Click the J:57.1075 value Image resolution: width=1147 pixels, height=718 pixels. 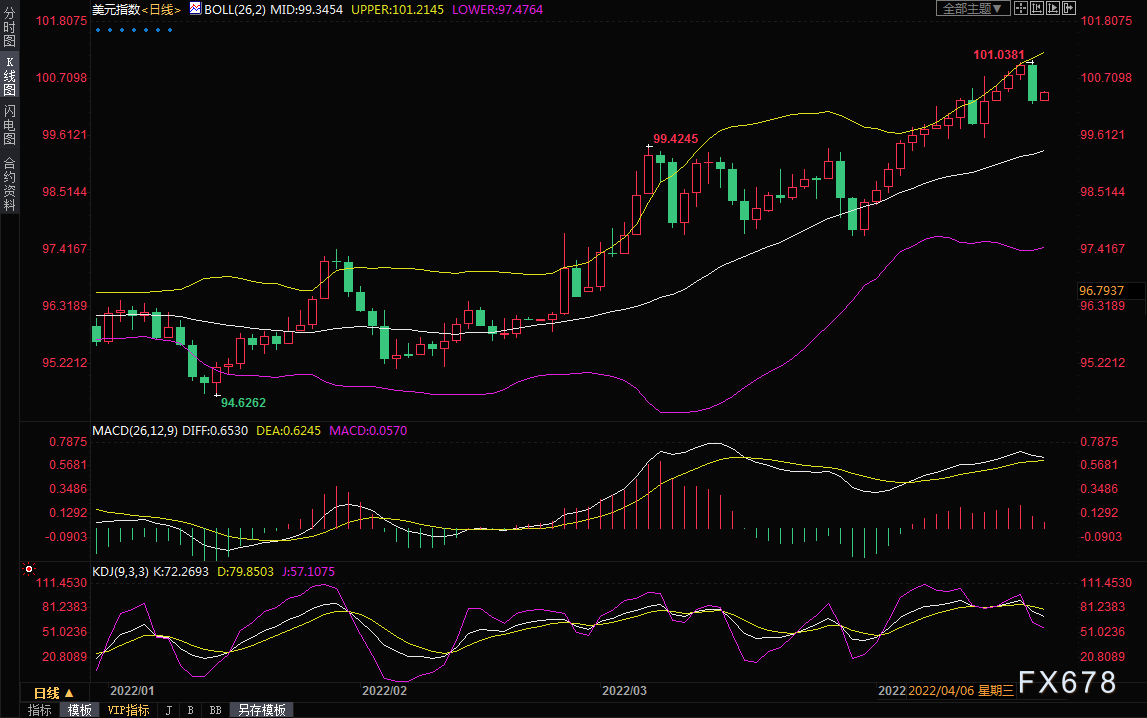coord(308,571)
